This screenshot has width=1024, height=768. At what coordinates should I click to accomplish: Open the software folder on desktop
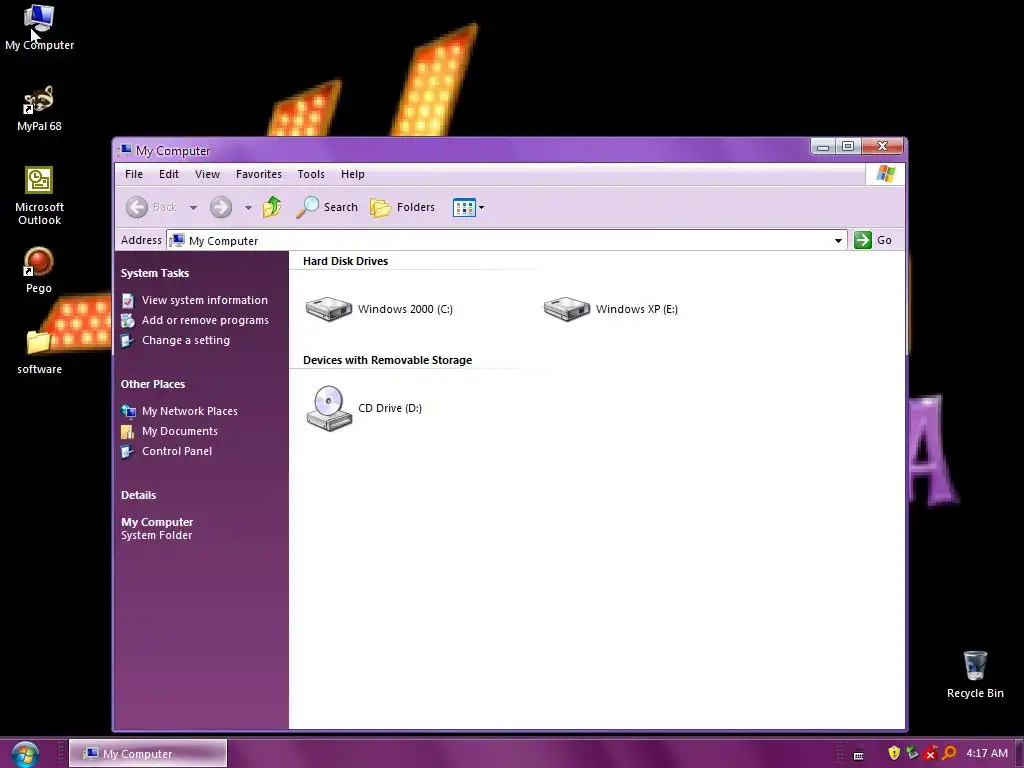pyautogui.click(x=39, y=352)
